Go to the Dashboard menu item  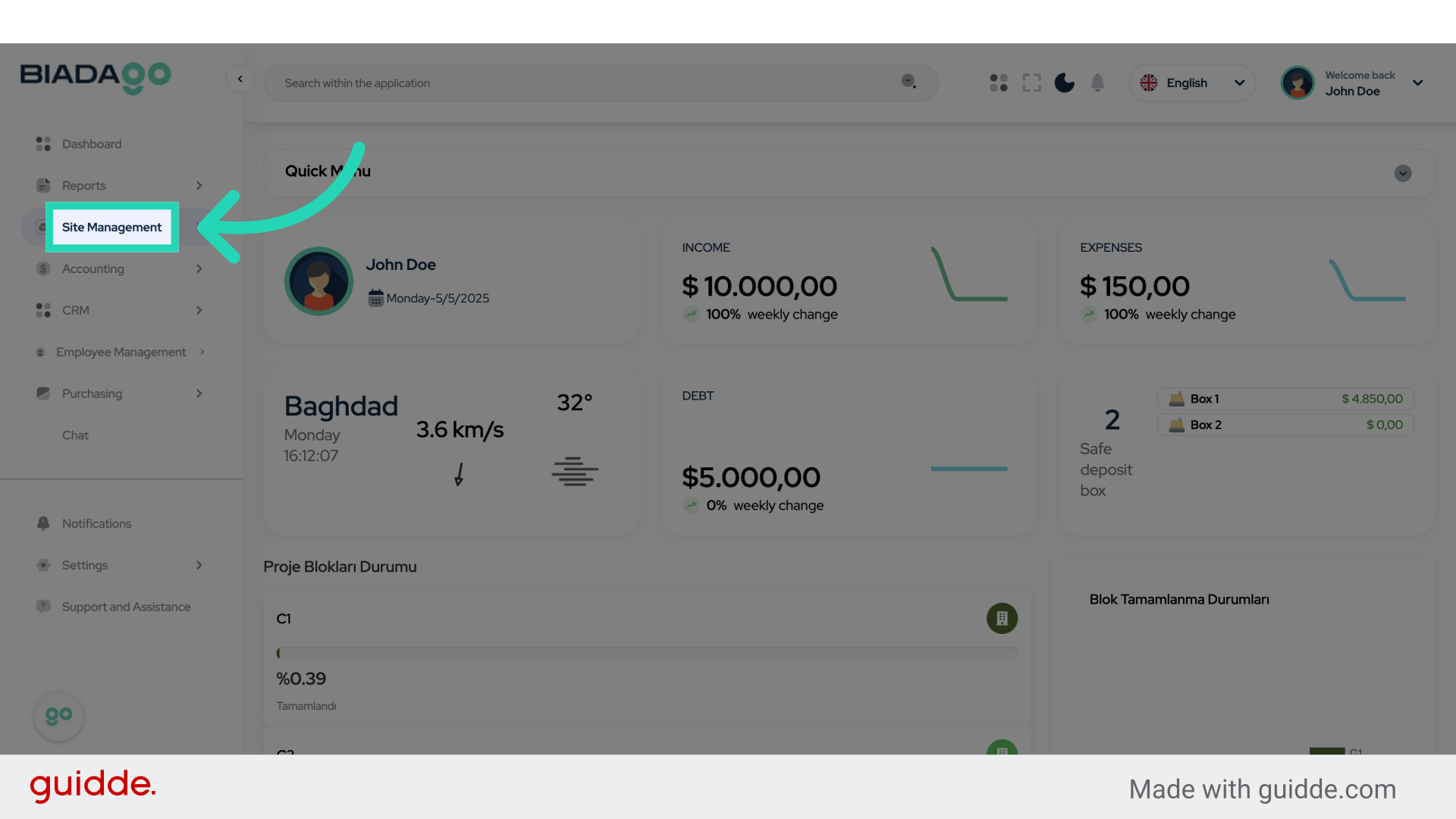pyautogui.click(x=91, y=144)
